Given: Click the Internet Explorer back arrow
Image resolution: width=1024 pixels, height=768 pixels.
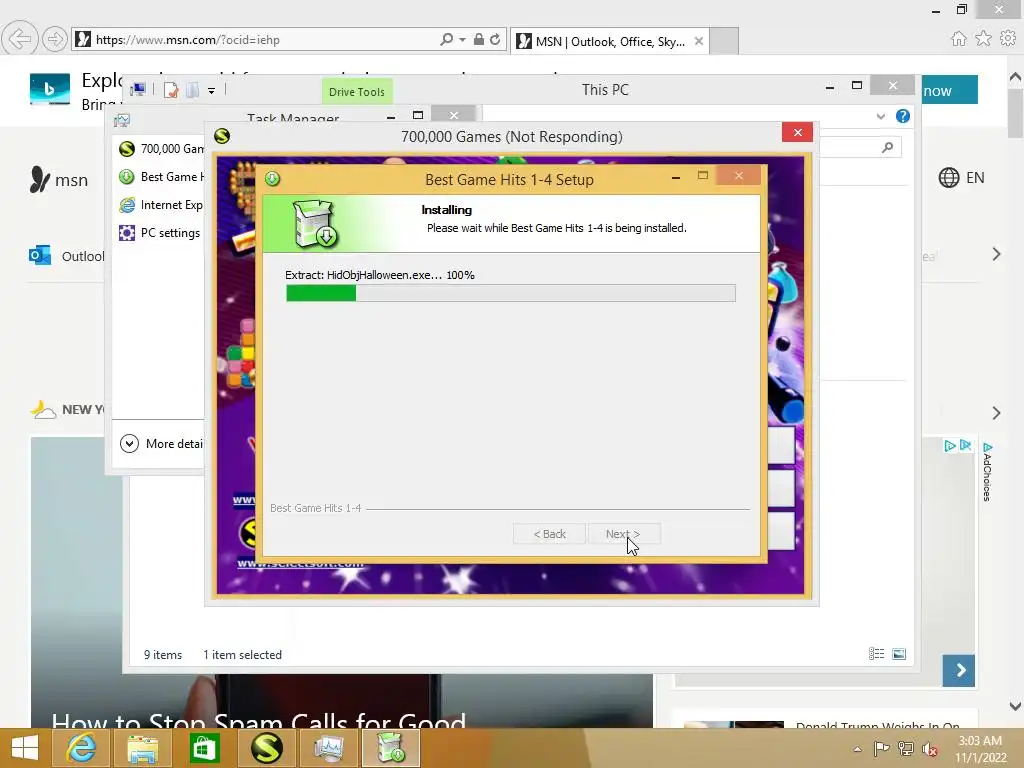Looking at the screenshot, I should point(20,39).
